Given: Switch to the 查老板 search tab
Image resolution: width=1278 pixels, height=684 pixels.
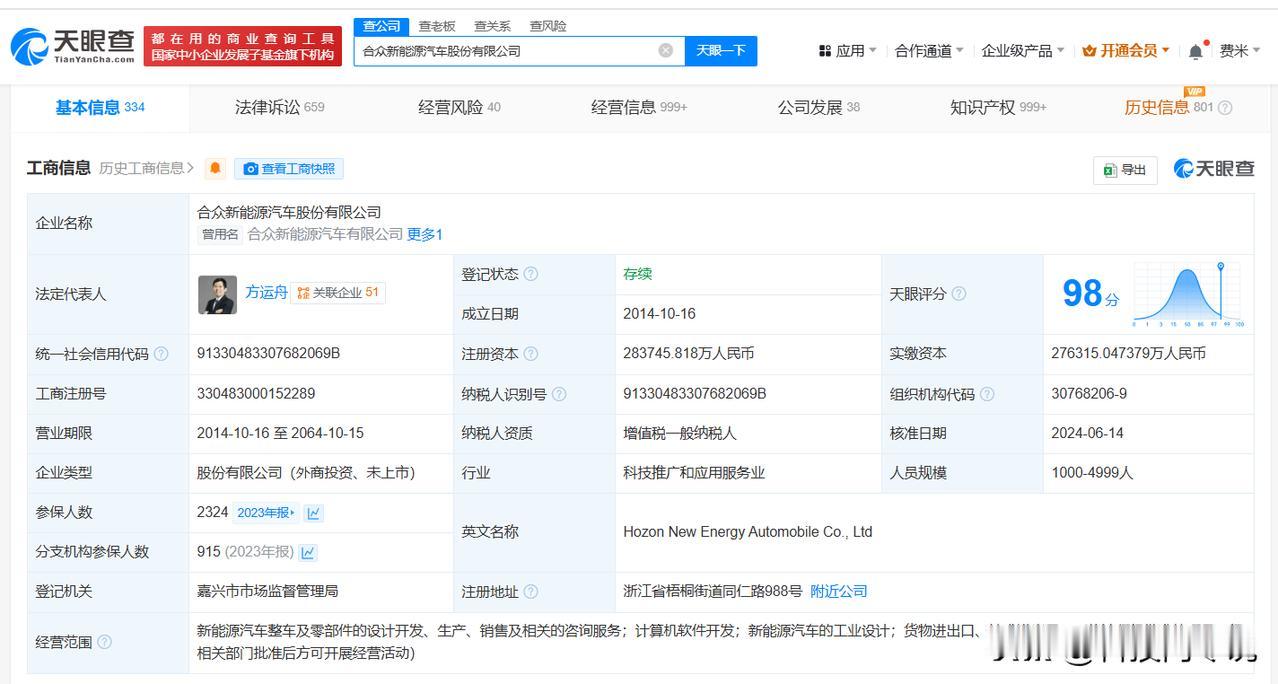Looking at the screenshot, I should point(437,26).
